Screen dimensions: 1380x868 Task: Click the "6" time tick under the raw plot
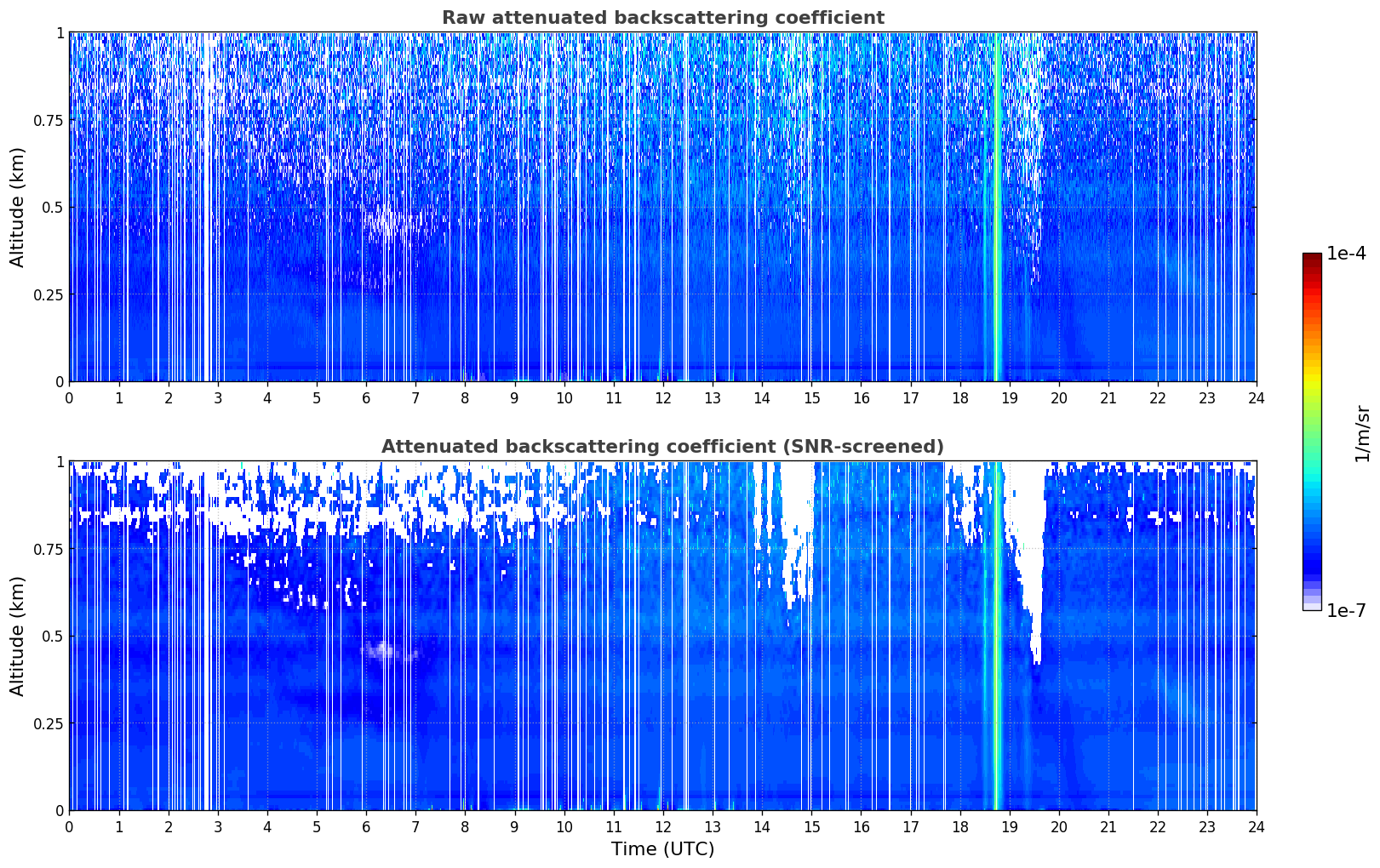point(366,397)
